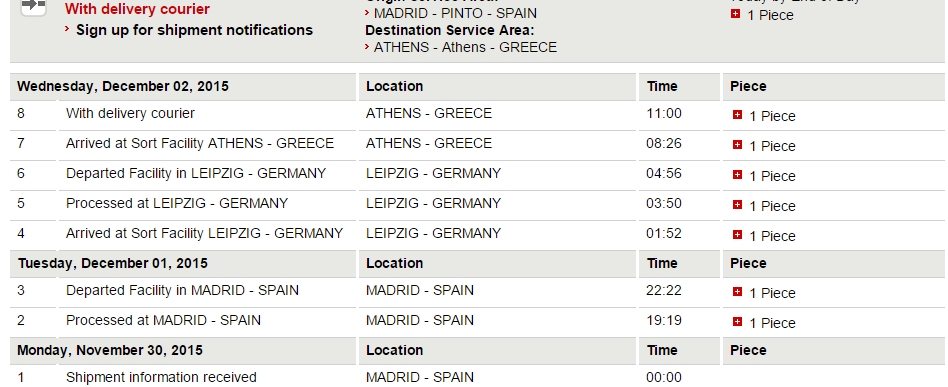The width and height of the screenshot is (948, 387).
Task: Click ATHENS - Athens - GREECE destination area
Action: pos(466,47)
